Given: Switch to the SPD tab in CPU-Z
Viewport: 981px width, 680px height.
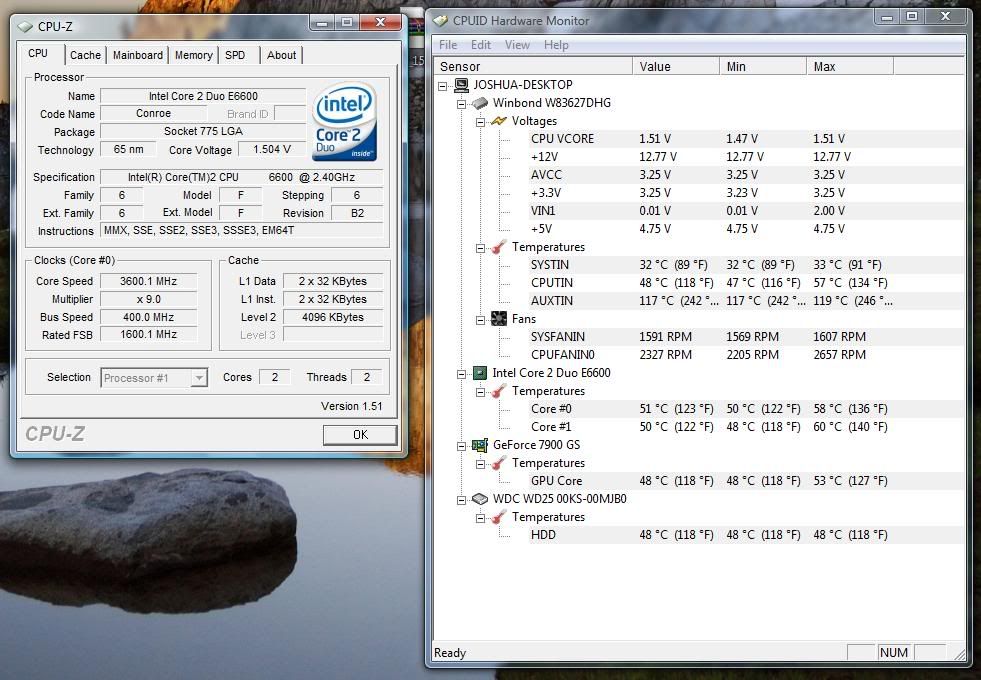Looking at the screenshot, I should pyautogui.click(x=235, y=55).
